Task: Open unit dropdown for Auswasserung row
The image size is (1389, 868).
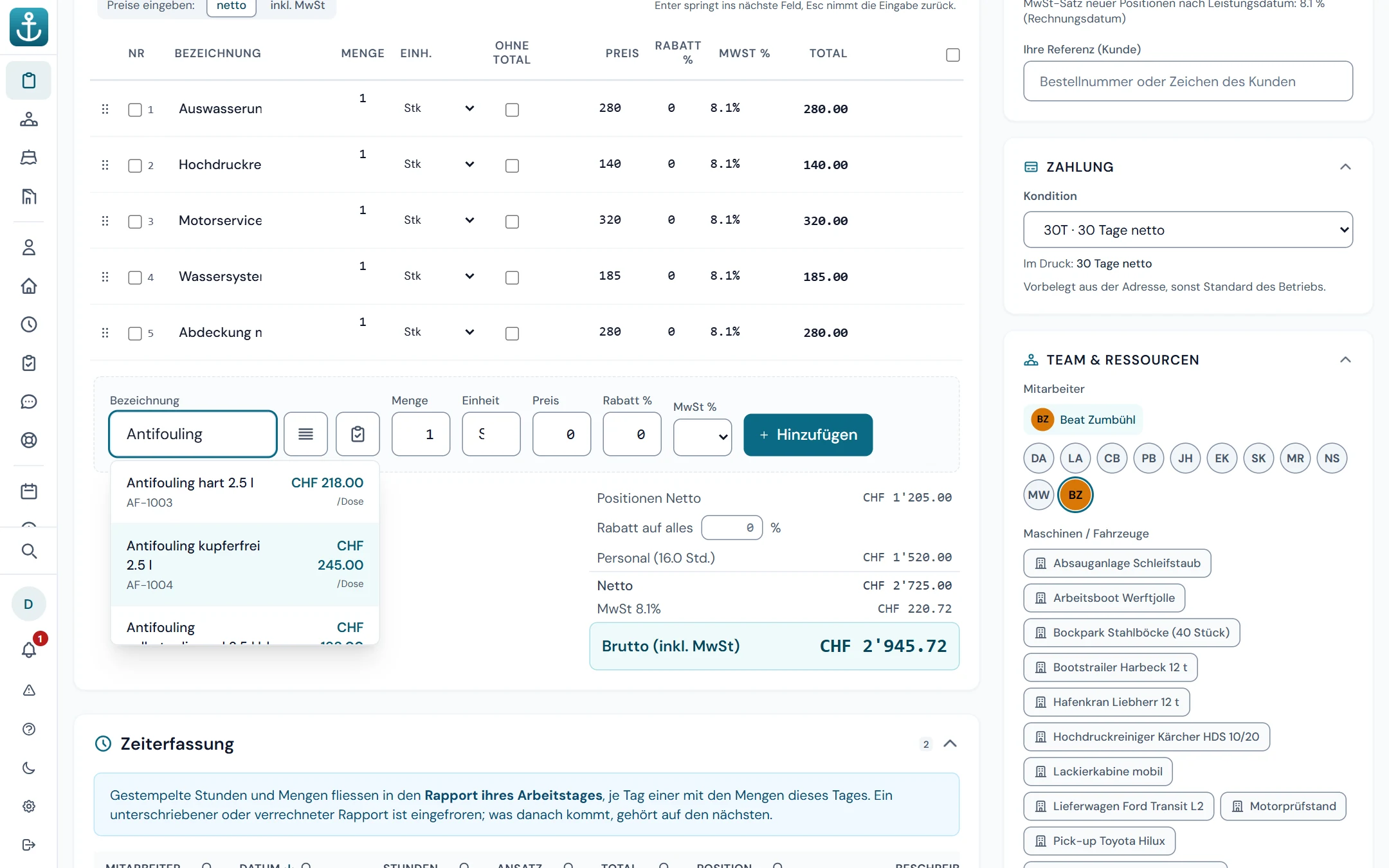Action: click(440, 109)
